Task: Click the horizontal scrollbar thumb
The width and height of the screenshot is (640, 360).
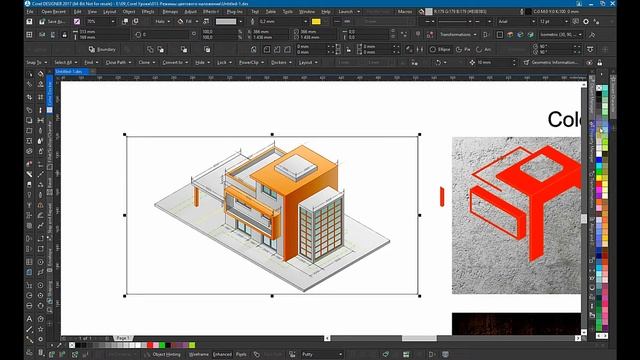Action: pos(419,338)
